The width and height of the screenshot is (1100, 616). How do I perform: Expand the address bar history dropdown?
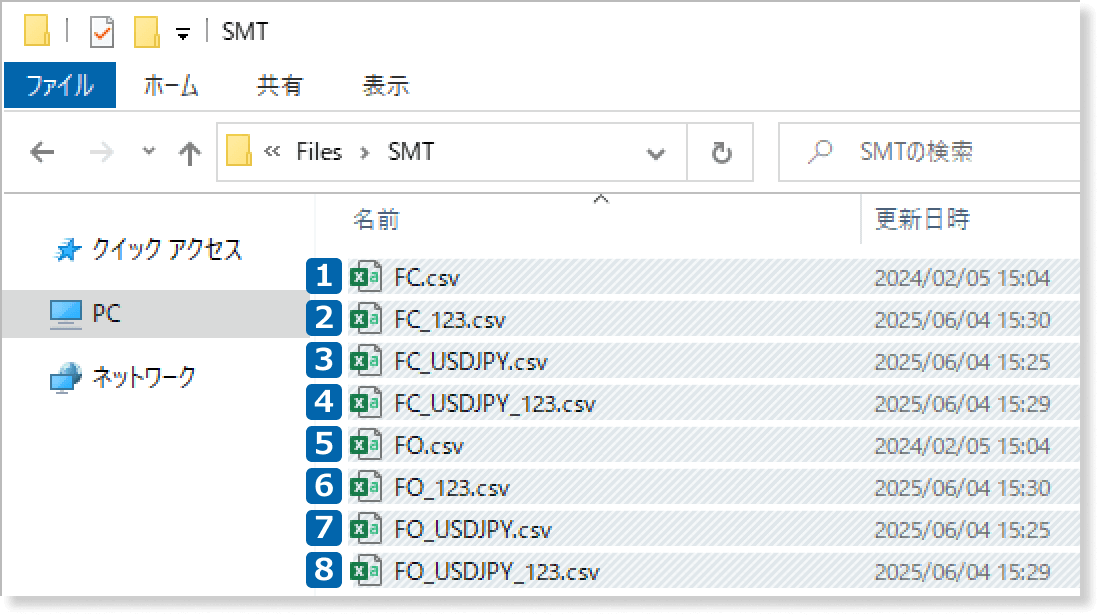656,153
